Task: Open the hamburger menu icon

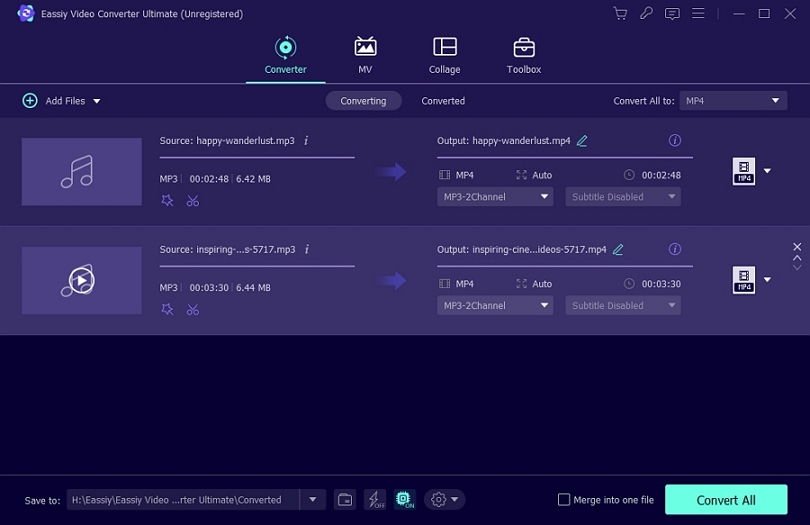Action: point(698,13)
